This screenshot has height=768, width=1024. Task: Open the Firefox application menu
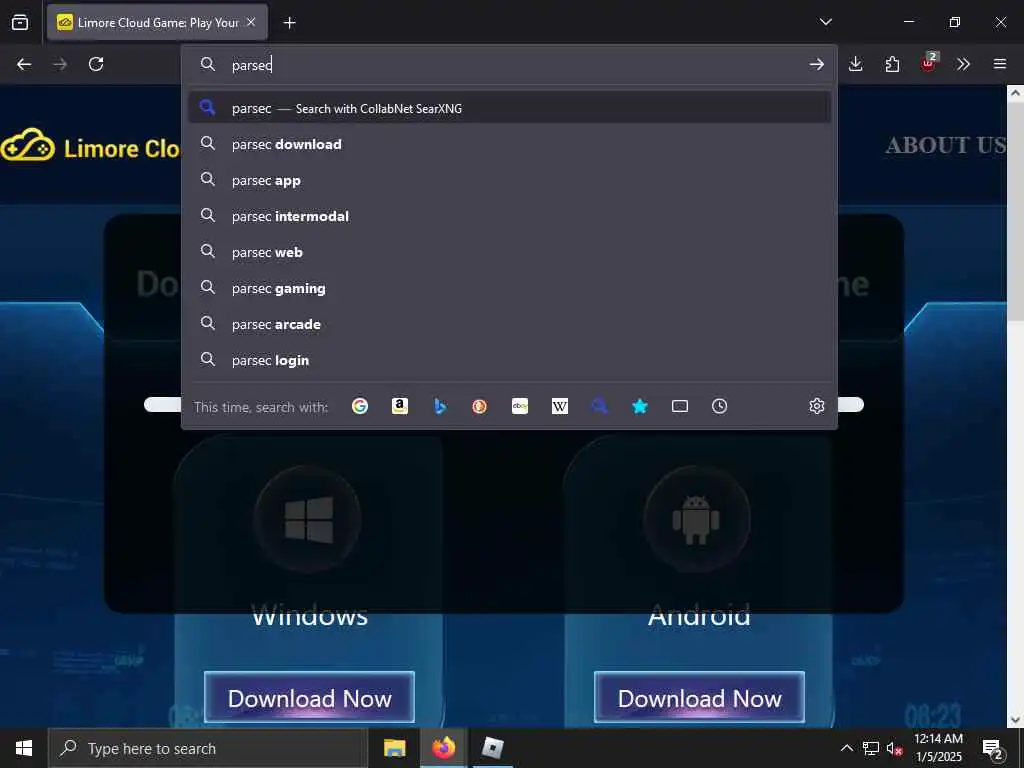click(1000, 64)
